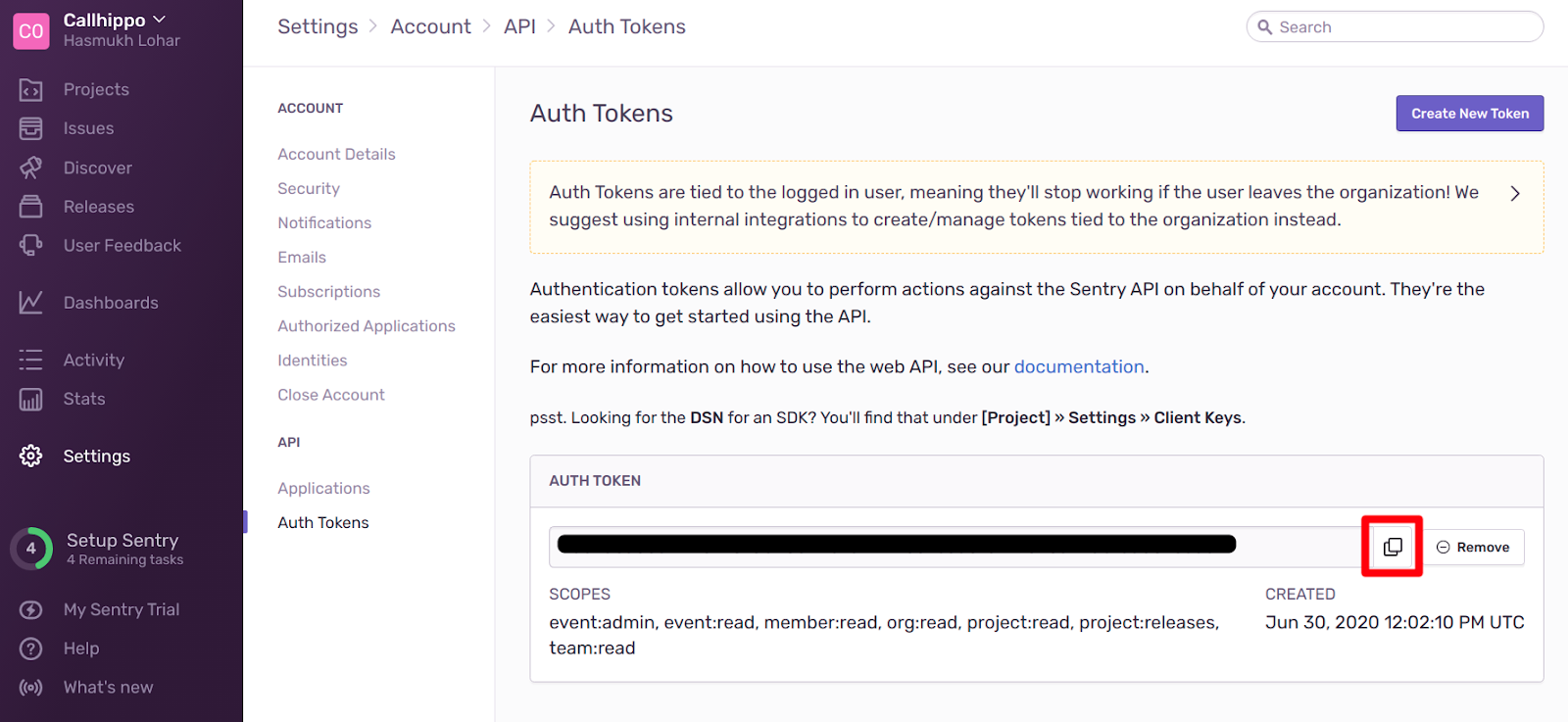
Task: Open Settings label in the sidebar
Action: pyautogui.click(x=97, y=456)
